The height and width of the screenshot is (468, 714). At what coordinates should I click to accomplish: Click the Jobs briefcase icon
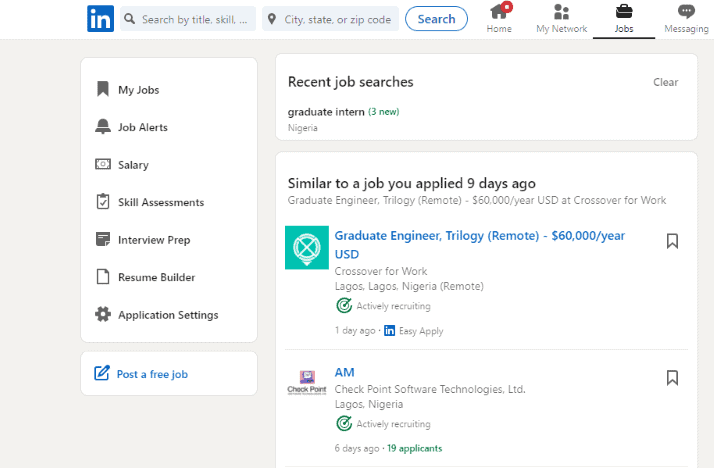(x=624, y=11)
